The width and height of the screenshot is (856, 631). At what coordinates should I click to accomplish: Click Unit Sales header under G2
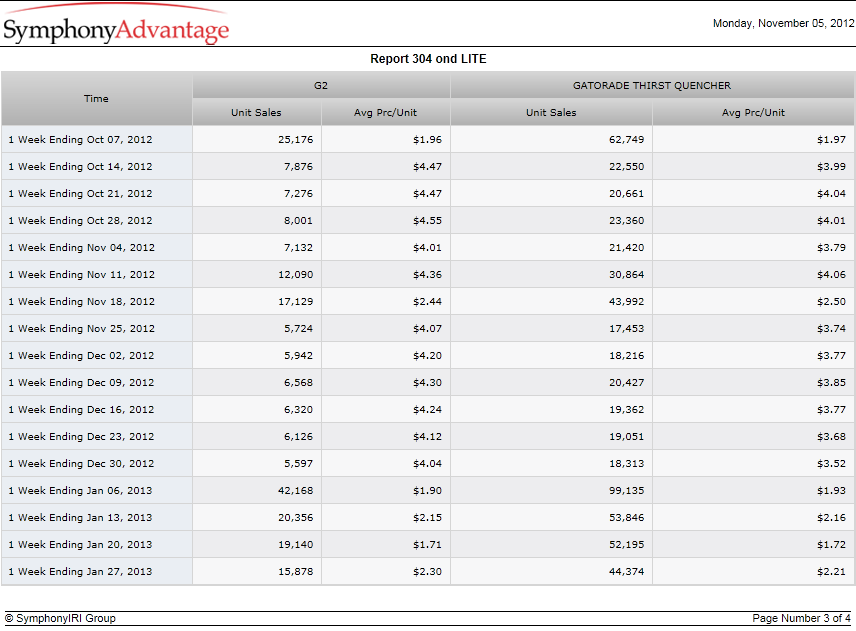click(257, 112)
